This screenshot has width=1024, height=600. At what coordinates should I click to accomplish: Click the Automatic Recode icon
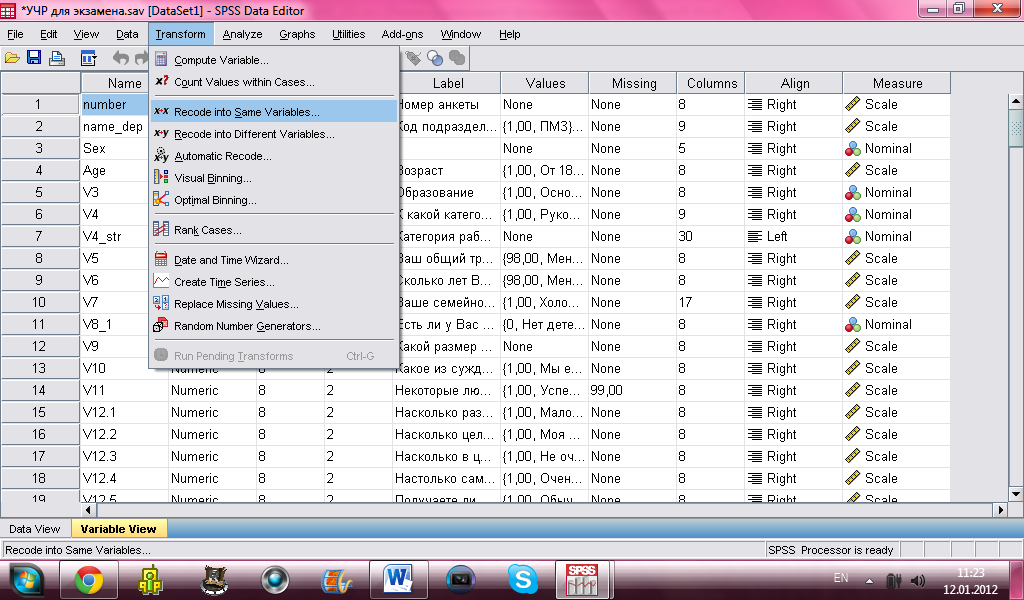[x=161, y=155]
